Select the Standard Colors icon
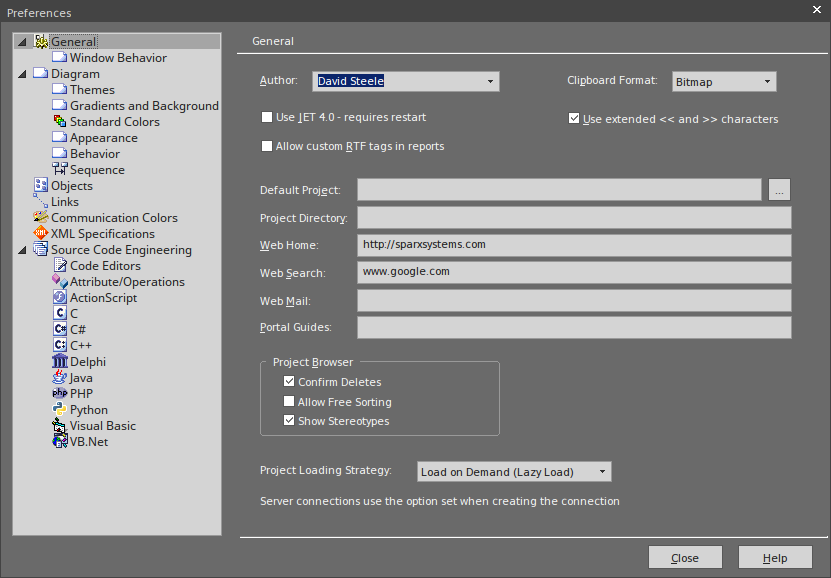831x578 pixels. pos(59,122)
